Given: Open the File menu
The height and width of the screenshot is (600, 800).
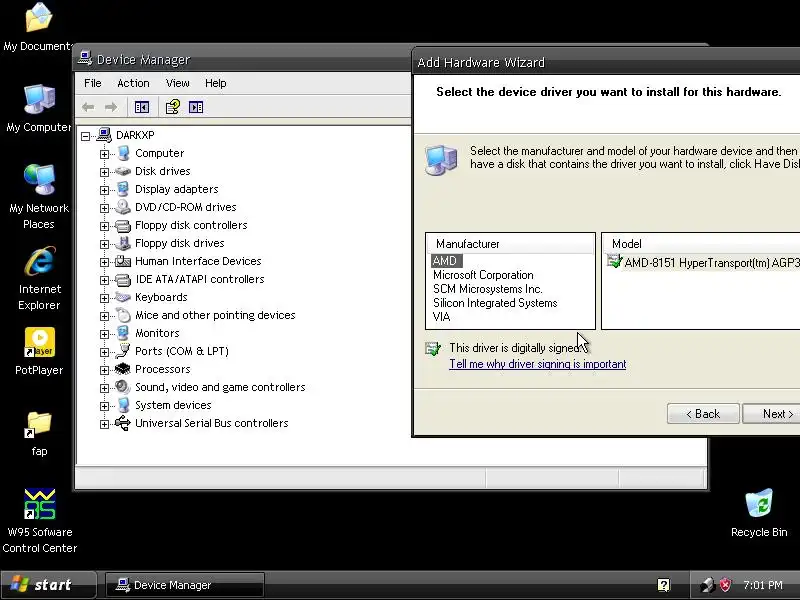Looking at the screenshot, I should pos(93,83).
